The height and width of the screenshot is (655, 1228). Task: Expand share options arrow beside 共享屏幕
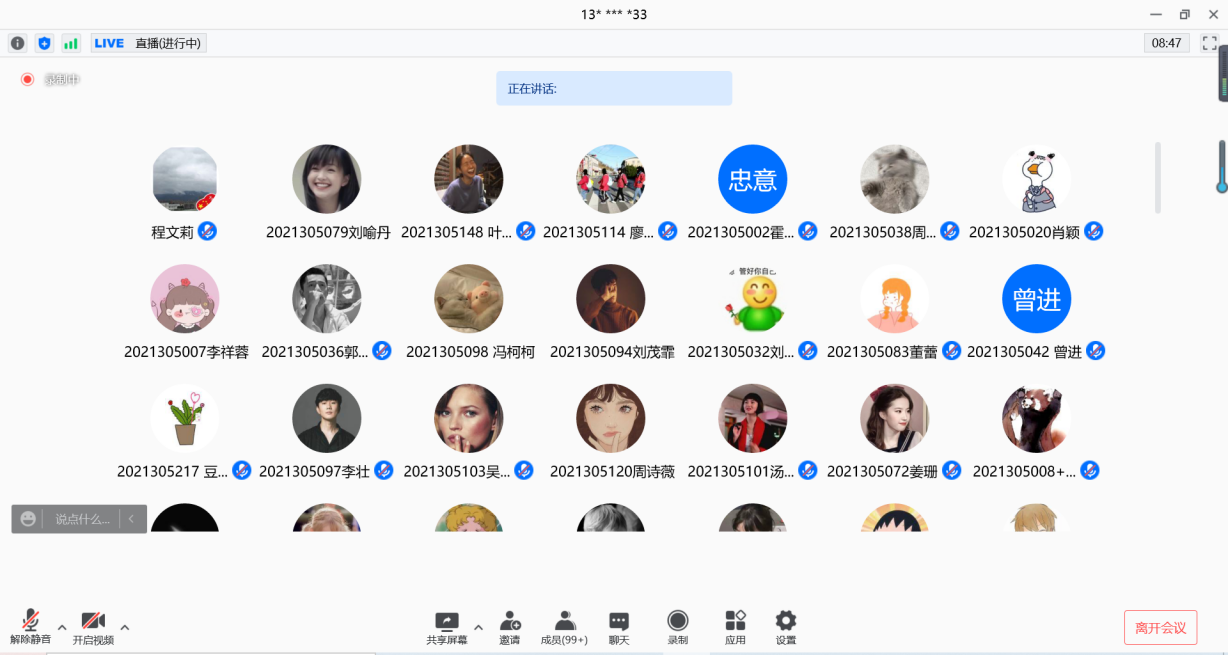tap(478, 628)
